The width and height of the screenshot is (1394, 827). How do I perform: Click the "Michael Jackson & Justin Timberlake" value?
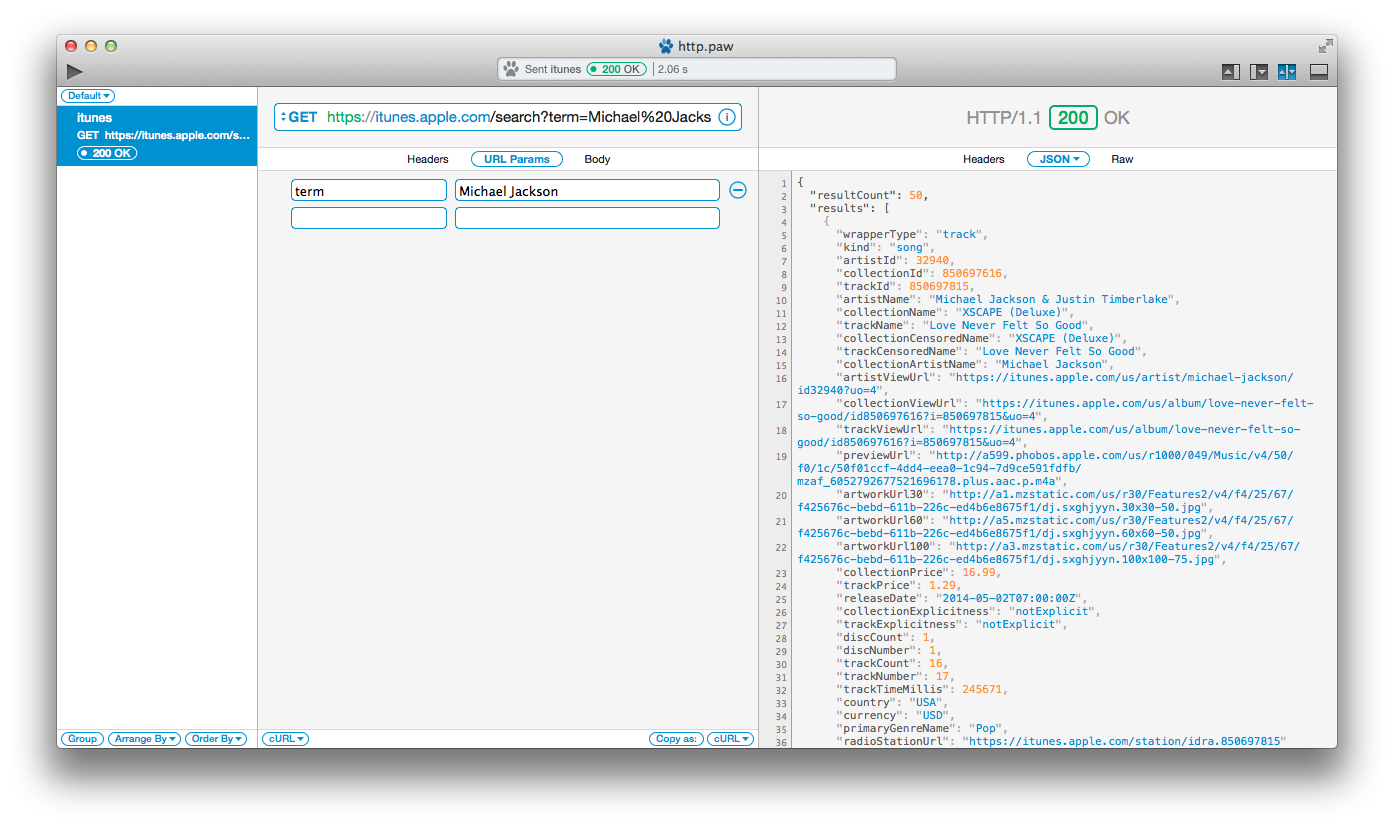[1051, 300]
